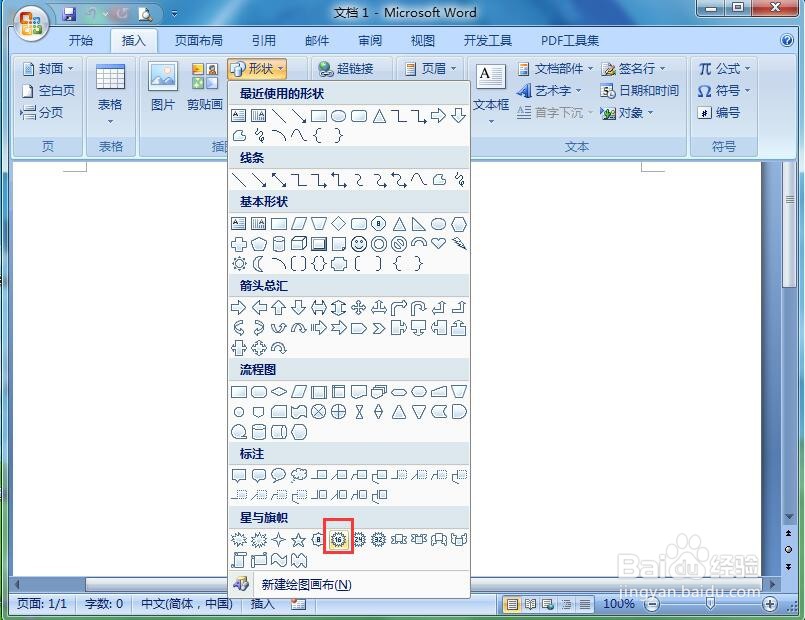
Task: Select the moon shape
Action: 258,264
